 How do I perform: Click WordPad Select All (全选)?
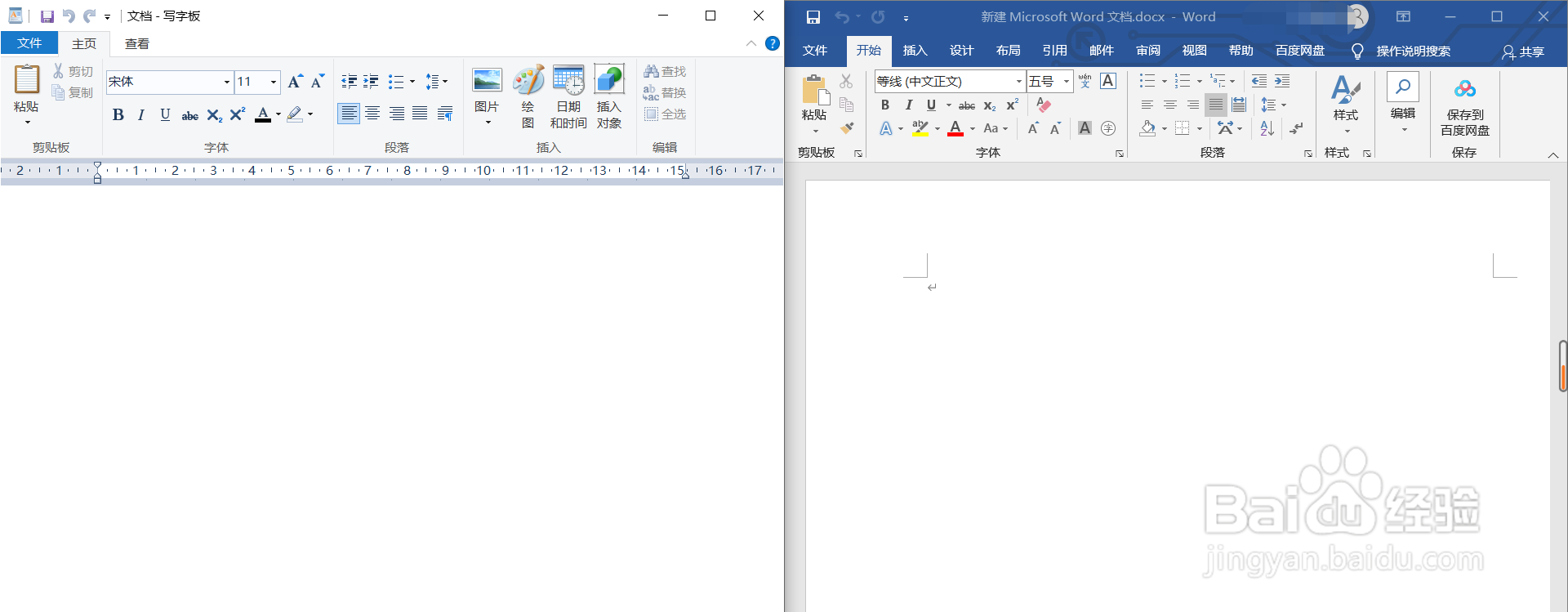click(x=665, y=114)
